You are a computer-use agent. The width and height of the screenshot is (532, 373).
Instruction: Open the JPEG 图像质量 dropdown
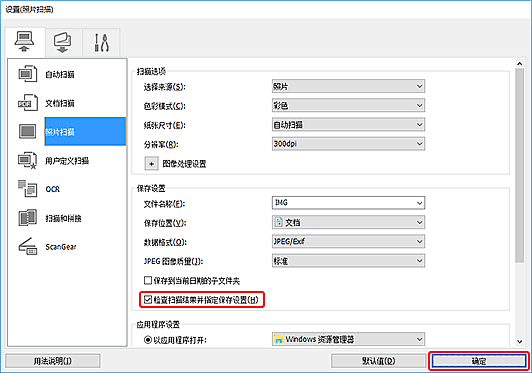pos(348,261)
